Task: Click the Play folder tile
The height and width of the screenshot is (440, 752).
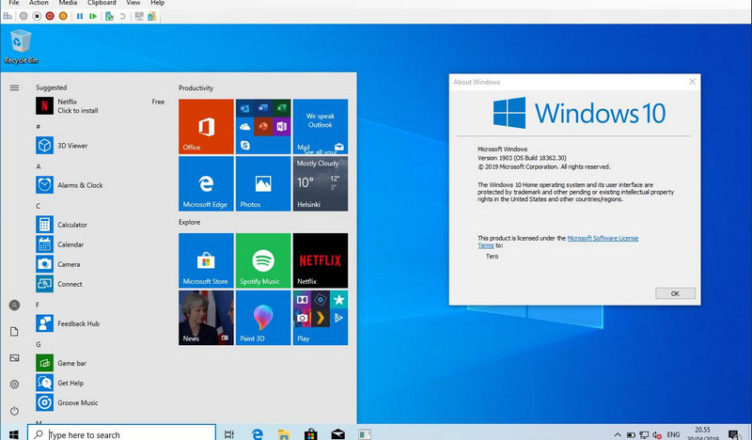Action: click(x=320, y=318)
